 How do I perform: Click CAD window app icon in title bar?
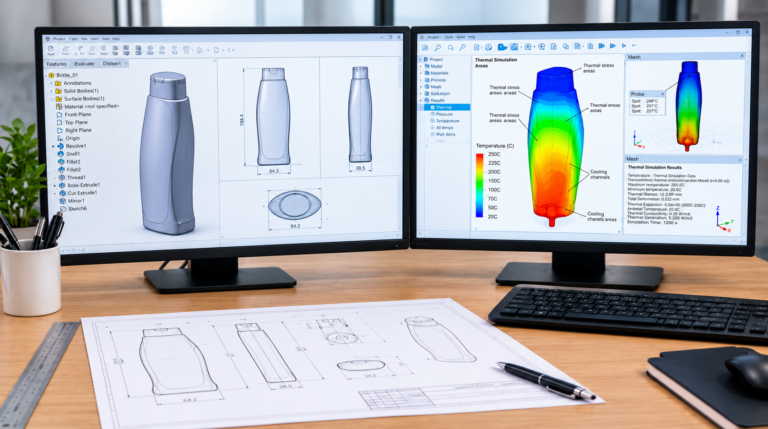48,39
